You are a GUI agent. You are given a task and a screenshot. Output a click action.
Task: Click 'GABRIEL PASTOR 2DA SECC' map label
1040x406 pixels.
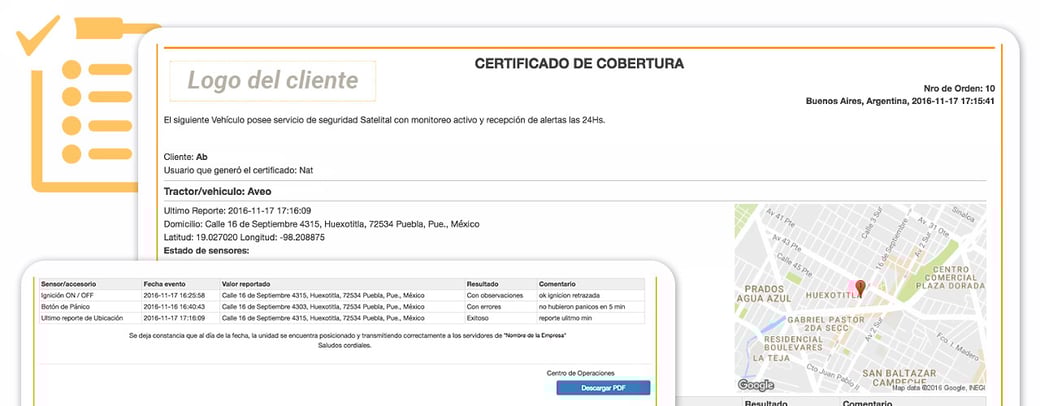coord(824,324)
